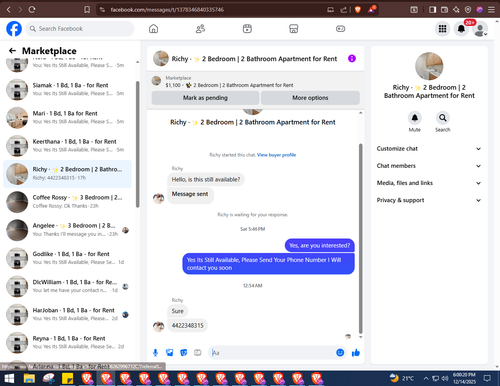The width and height of the screenshot is (500, 386).
Task: Click Richy avatar in chat header
Action: click(x=161, y=59)
